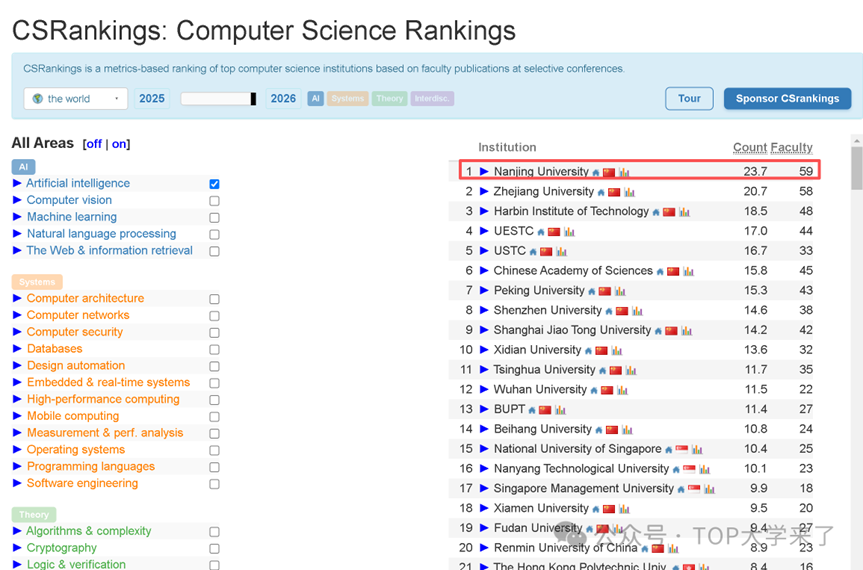This screenshot has width=863, height=570.
Task: Expand Zhejiang University faculty arrow
Action: pyautogui.click(x=484, y=191)
